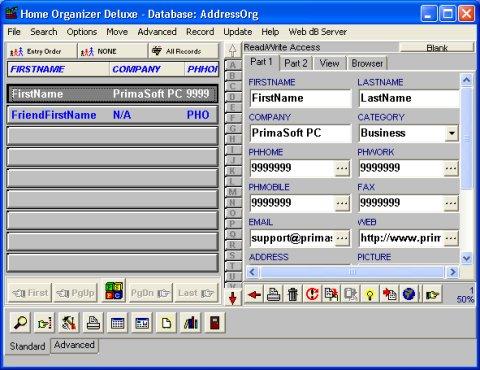480x370 pixels.
Task: Open the Record menu
Action: click(x=200, y=32)
